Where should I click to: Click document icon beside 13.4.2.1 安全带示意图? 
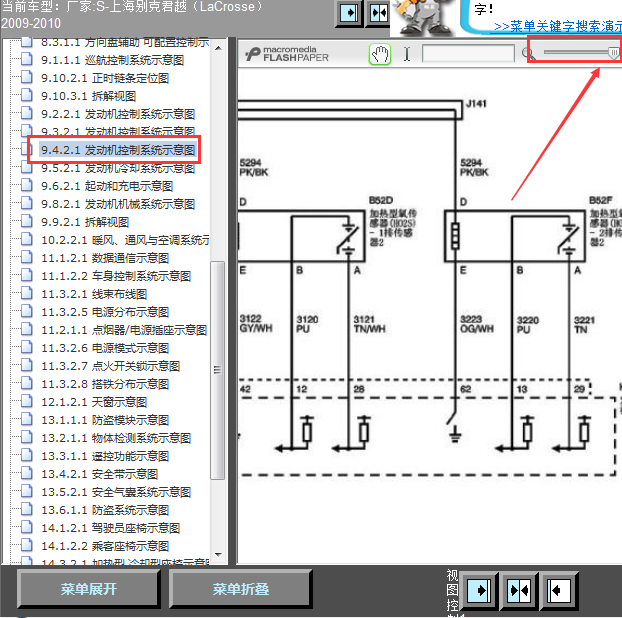[27, 473]
